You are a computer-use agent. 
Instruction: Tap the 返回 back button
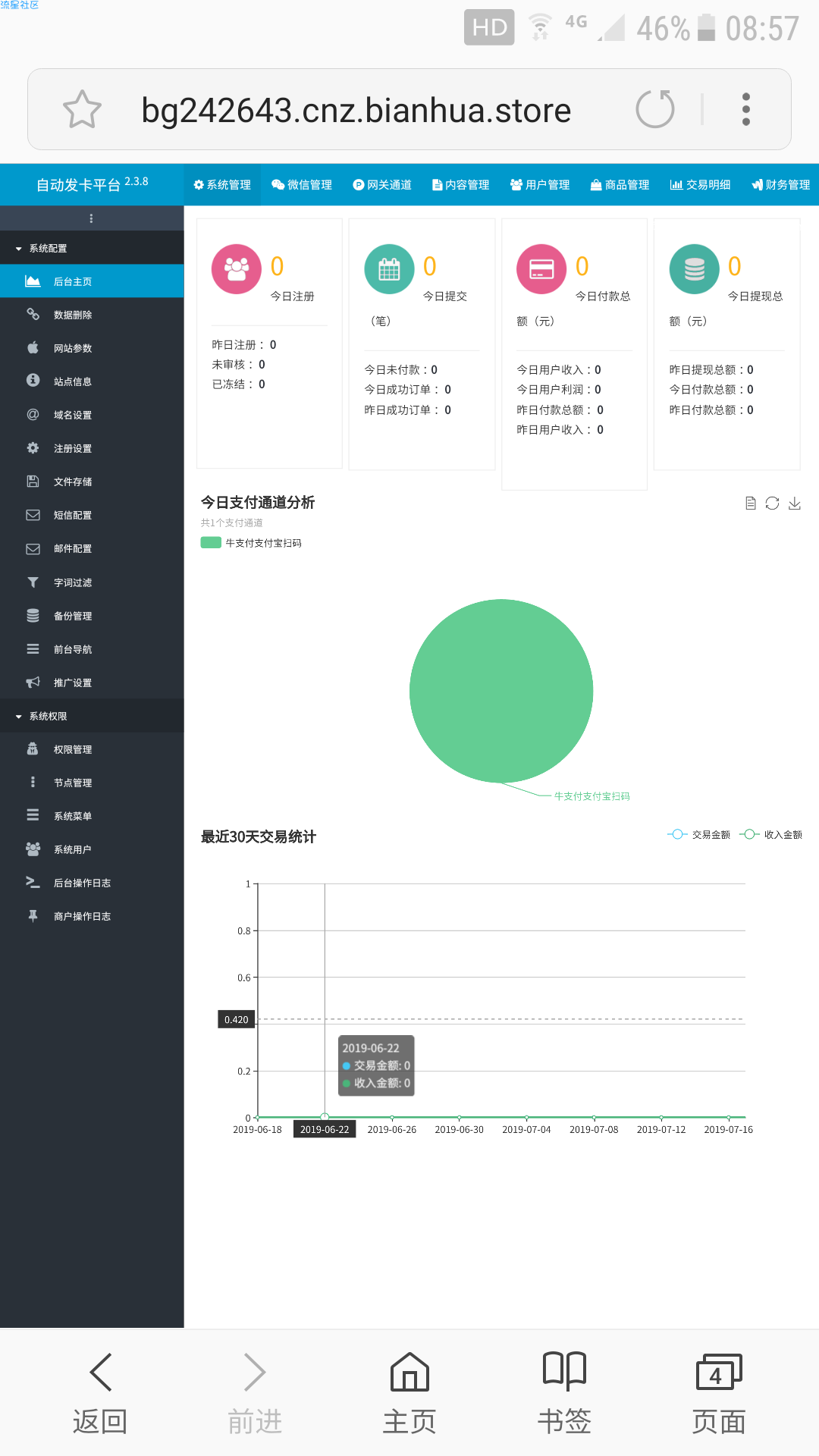click(100, 1394)
